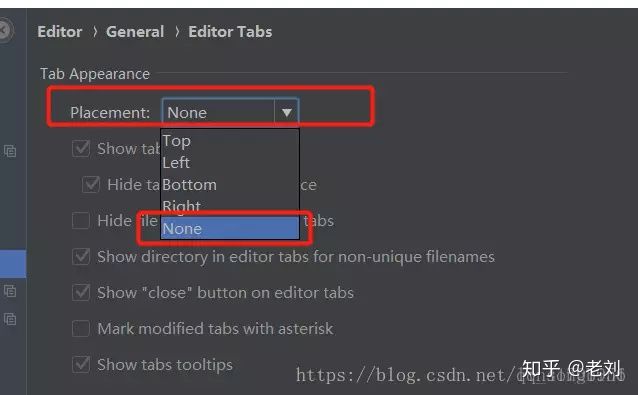Click the General breadcrumb link
The height and width of the screenshot is (395, 638).
coord(135,32)
